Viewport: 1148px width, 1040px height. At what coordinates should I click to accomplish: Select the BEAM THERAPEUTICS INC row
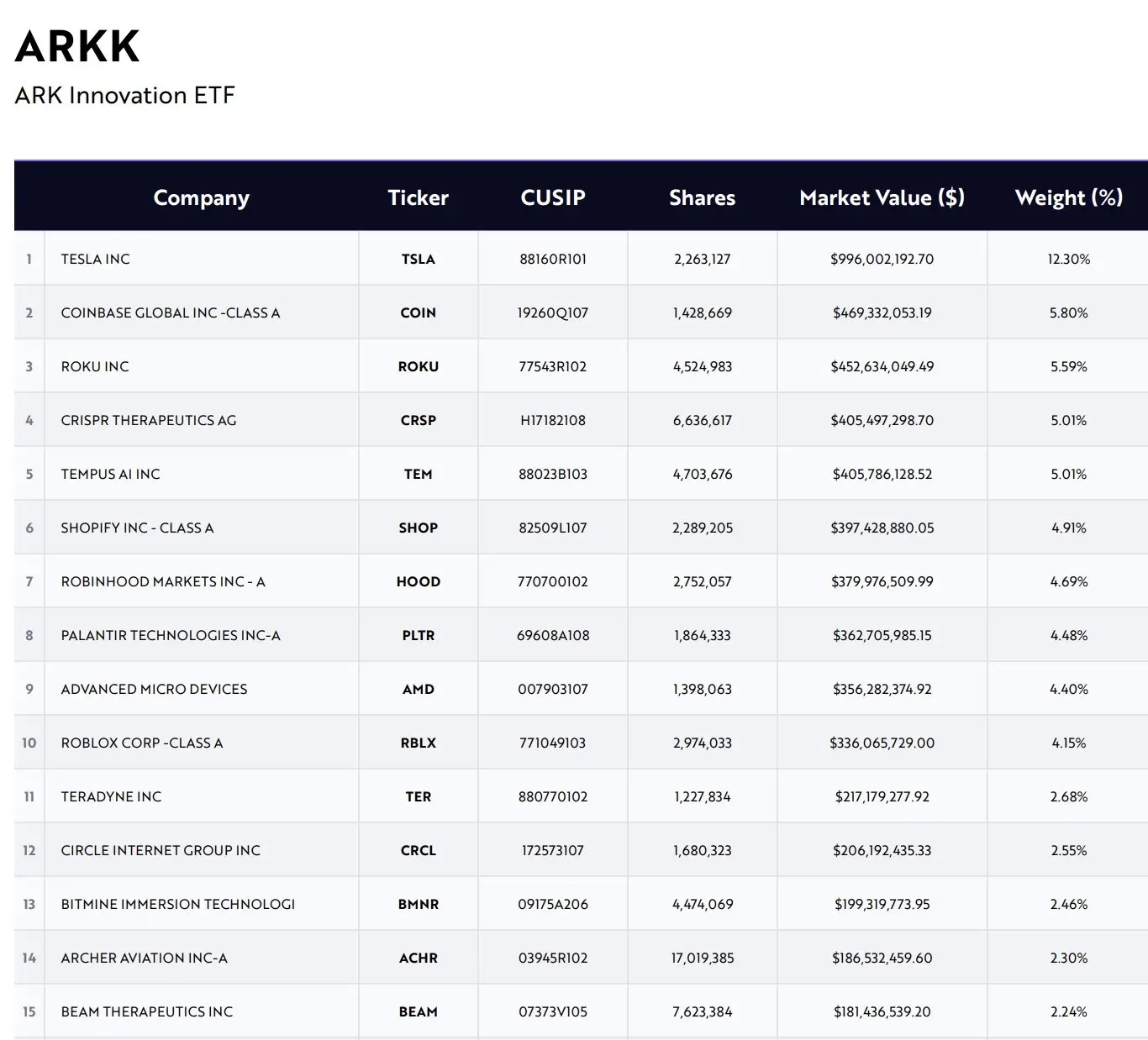(x=147, y=1011)
